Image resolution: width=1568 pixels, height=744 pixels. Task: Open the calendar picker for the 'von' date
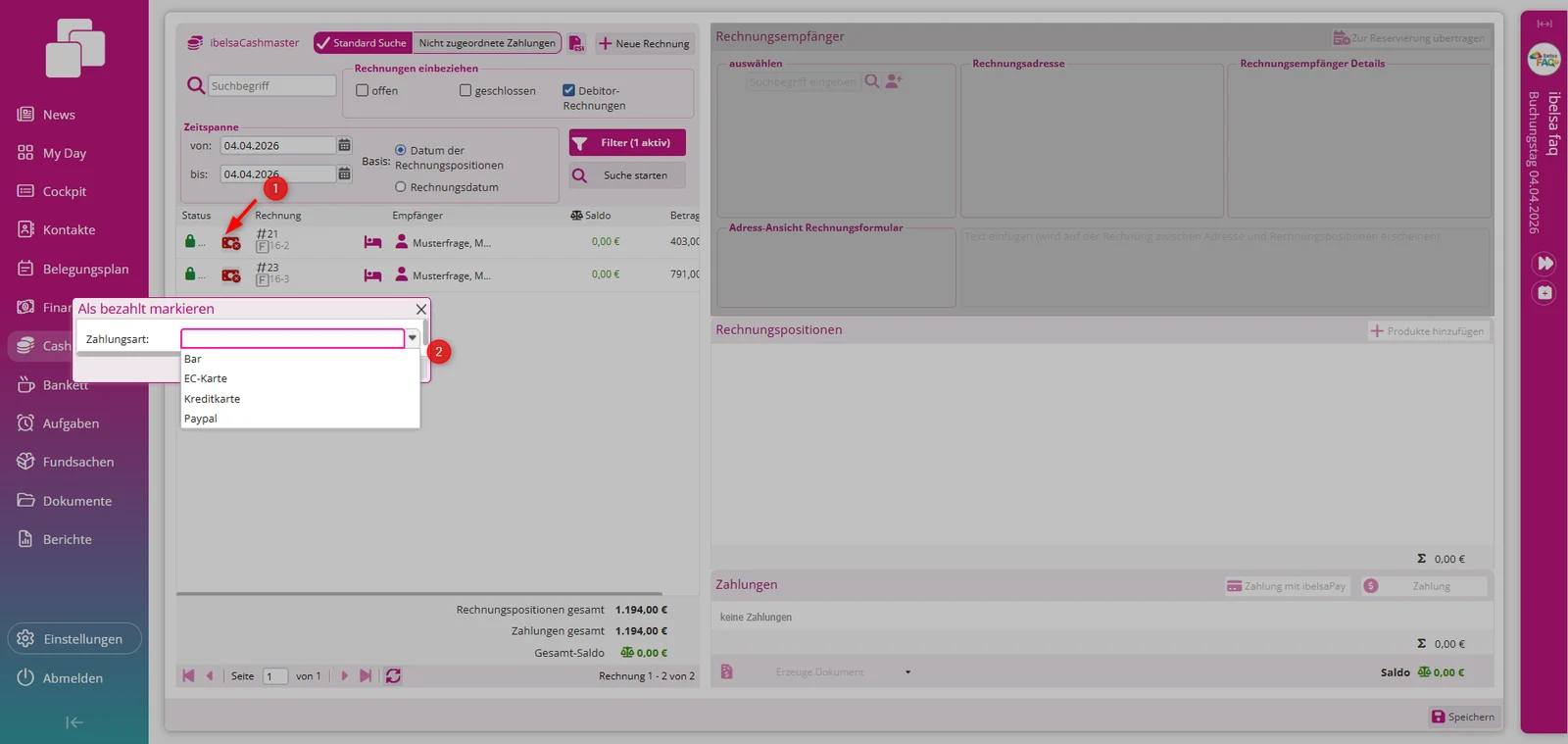(x=344, y=145)
